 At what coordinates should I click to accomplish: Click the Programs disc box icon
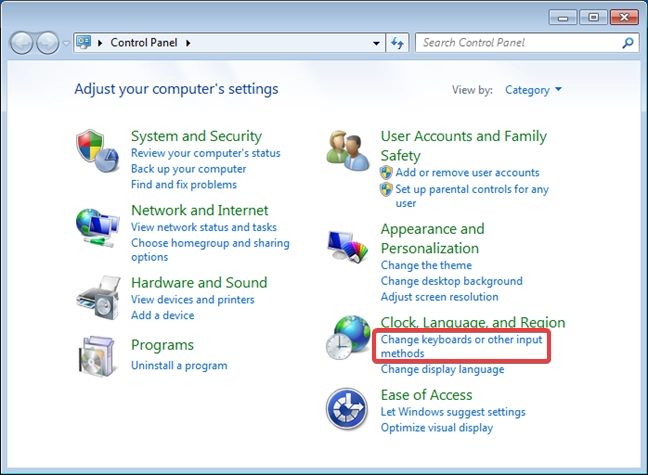pos(97,356)
